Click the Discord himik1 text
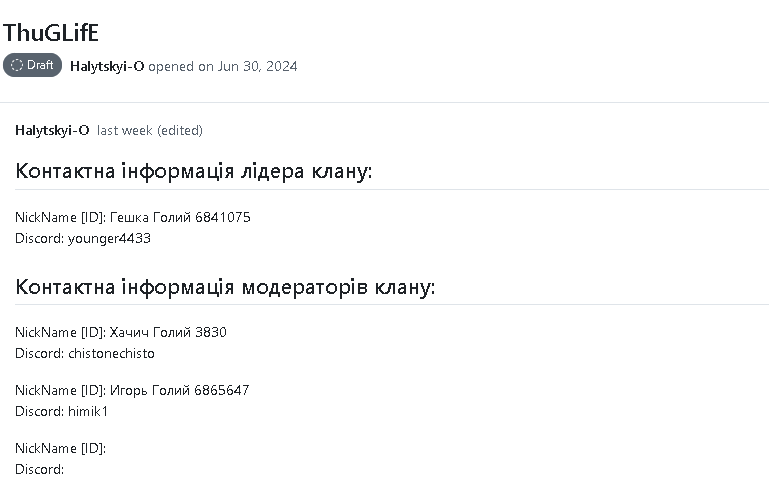 click(x=61, y=411)
